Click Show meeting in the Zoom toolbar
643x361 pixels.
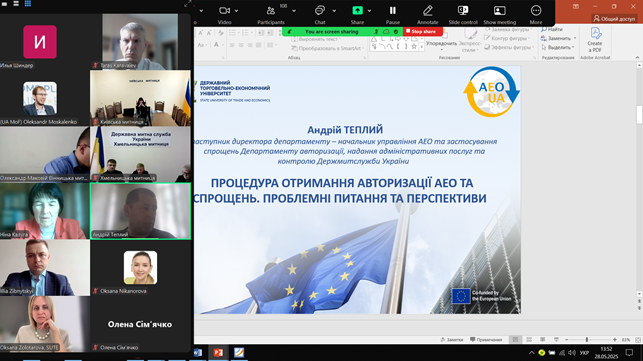click(x=499, y=14)
